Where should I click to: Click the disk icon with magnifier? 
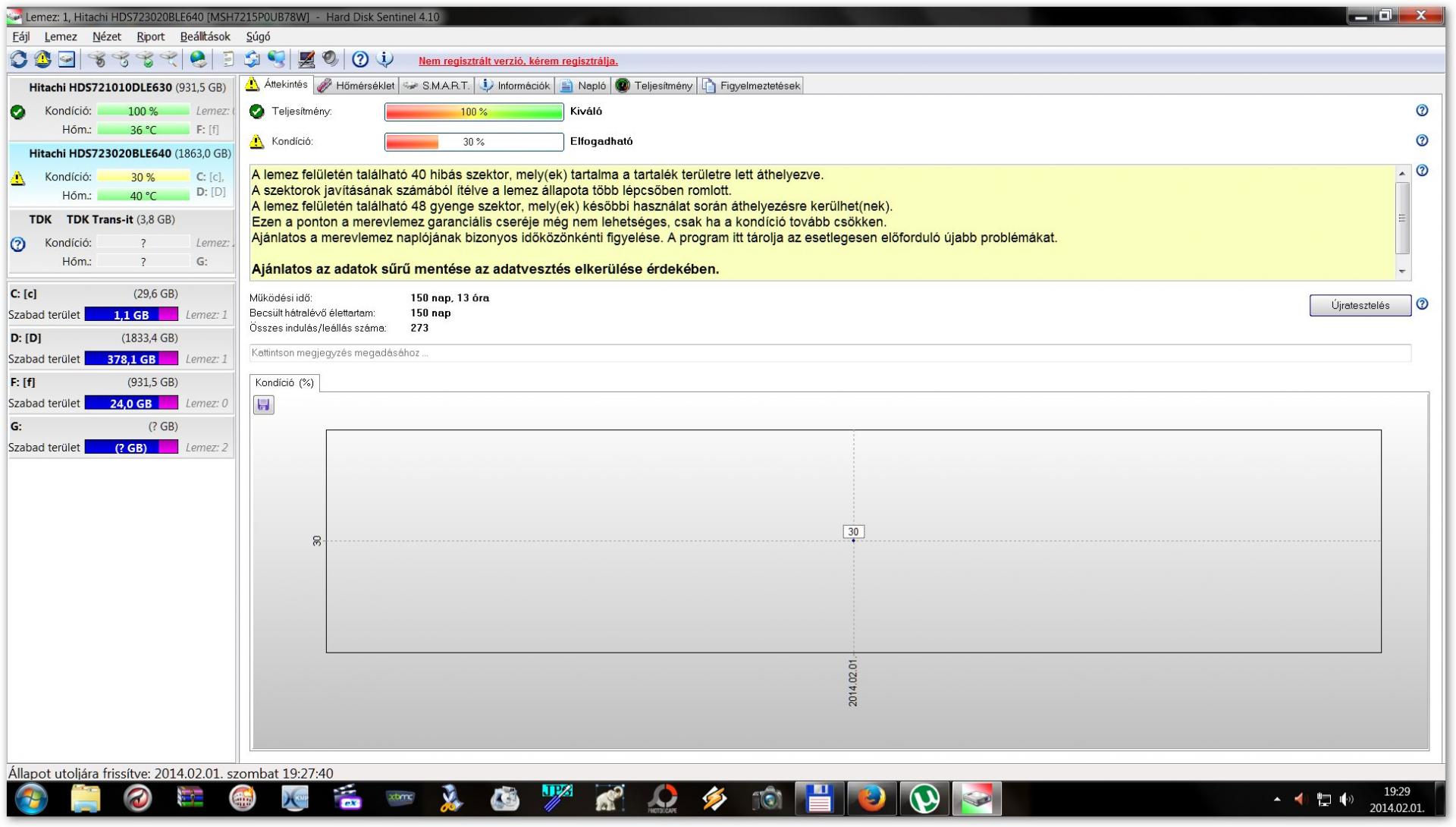pos(169,59)
